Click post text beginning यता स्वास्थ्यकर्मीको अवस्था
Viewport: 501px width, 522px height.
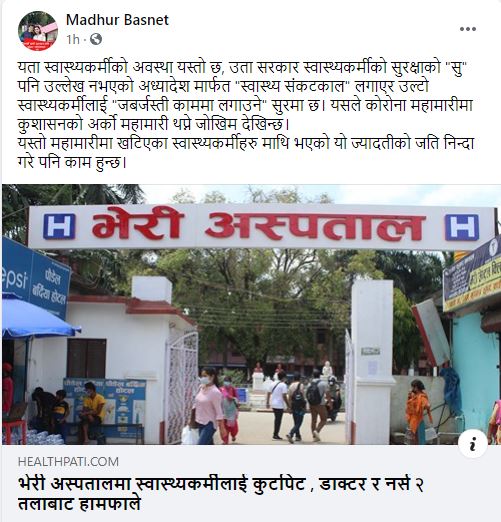click(246, 96)
